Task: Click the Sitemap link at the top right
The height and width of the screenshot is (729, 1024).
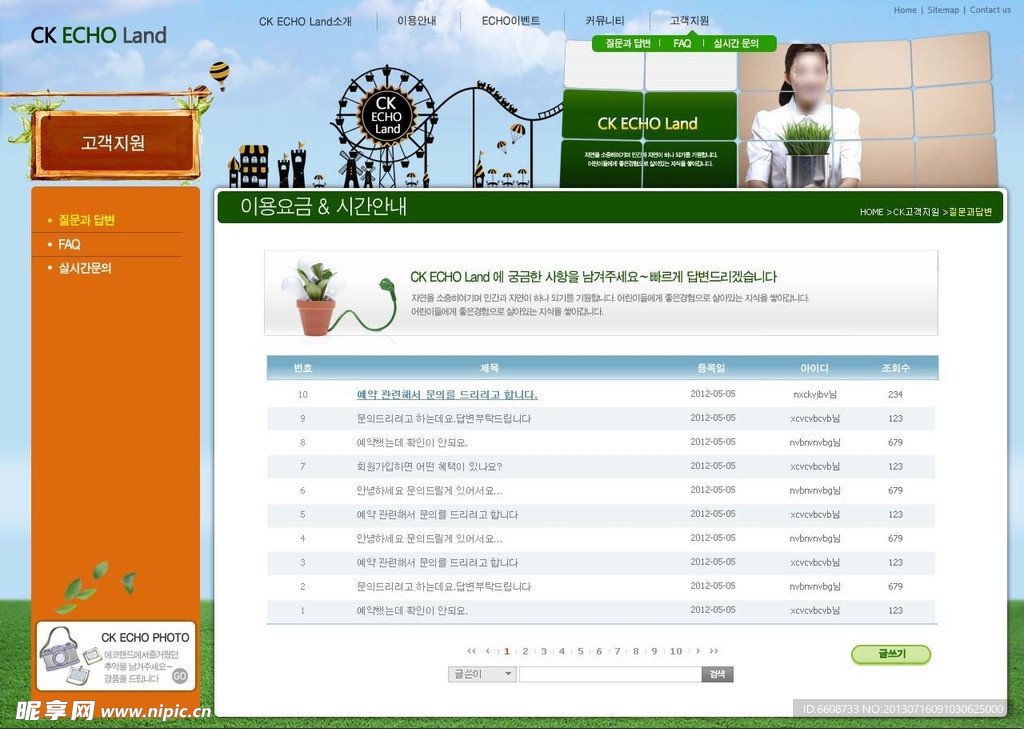Action: [x=943, y=10]
